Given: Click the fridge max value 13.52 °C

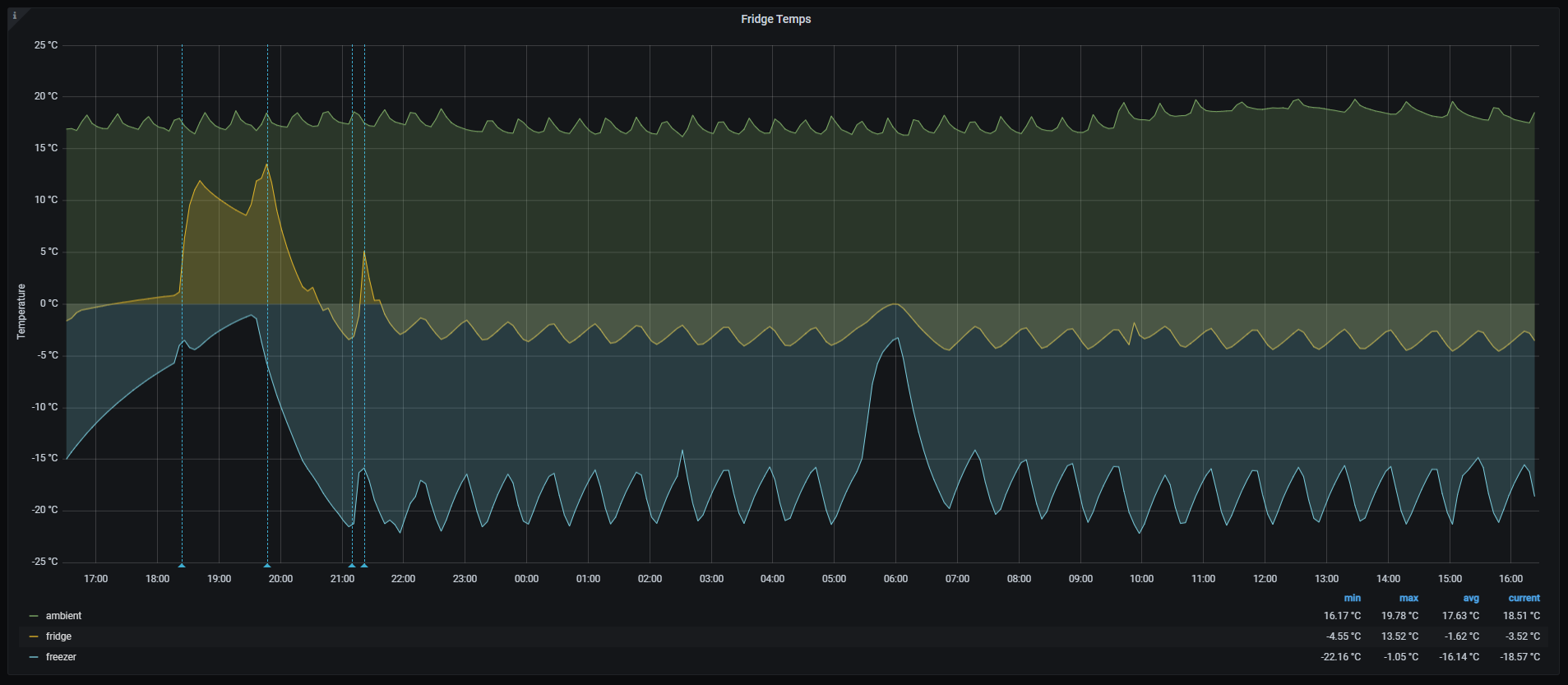Looking at the screenshot, I should [1399, 636].
